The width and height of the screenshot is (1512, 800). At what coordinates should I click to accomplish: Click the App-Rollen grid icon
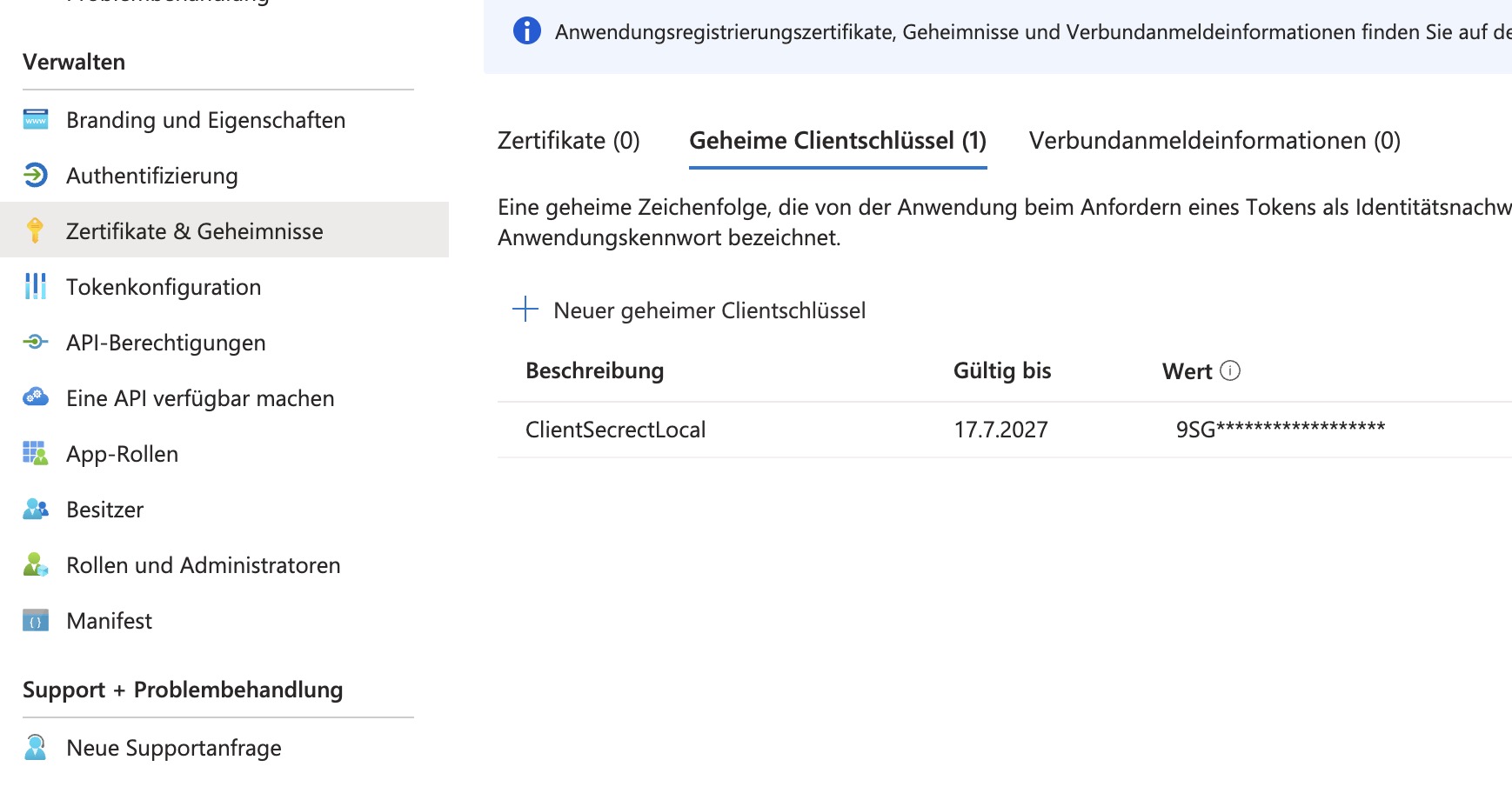point(36,453)
